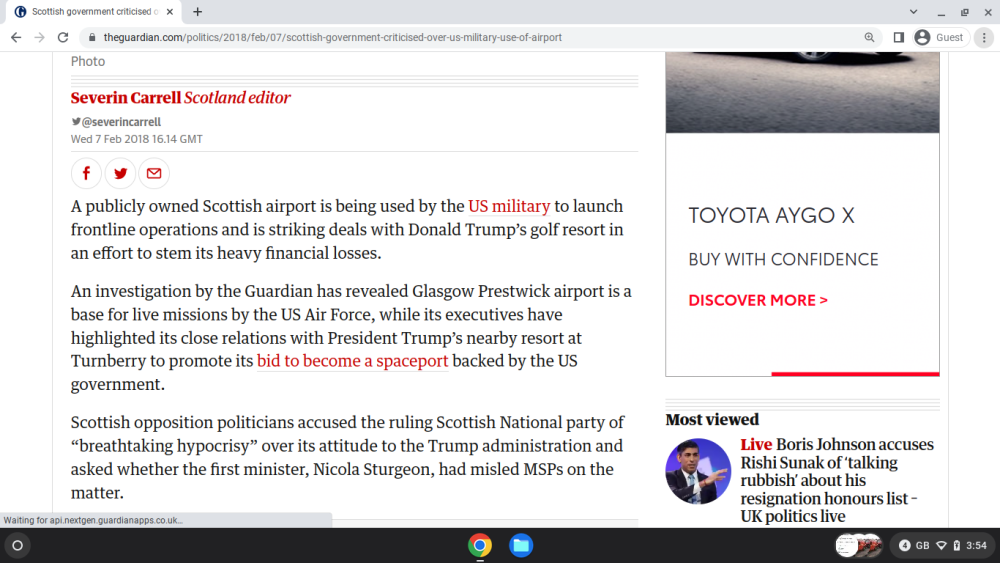Screen dimensions: 1000x563
Task: Open the zoom magnifier in address bar
Action: tap(869, 38)
